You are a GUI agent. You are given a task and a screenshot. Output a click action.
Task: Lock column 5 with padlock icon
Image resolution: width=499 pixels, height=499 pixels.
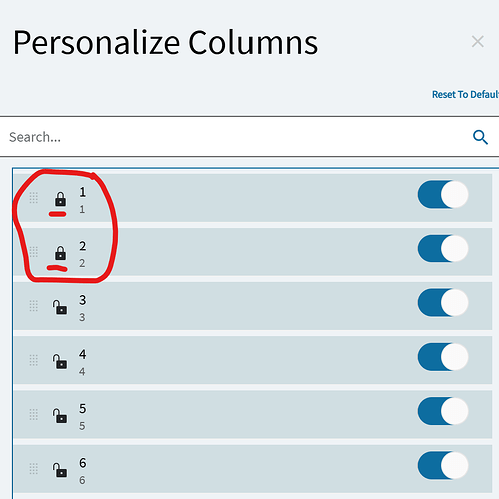pos(60,415)
